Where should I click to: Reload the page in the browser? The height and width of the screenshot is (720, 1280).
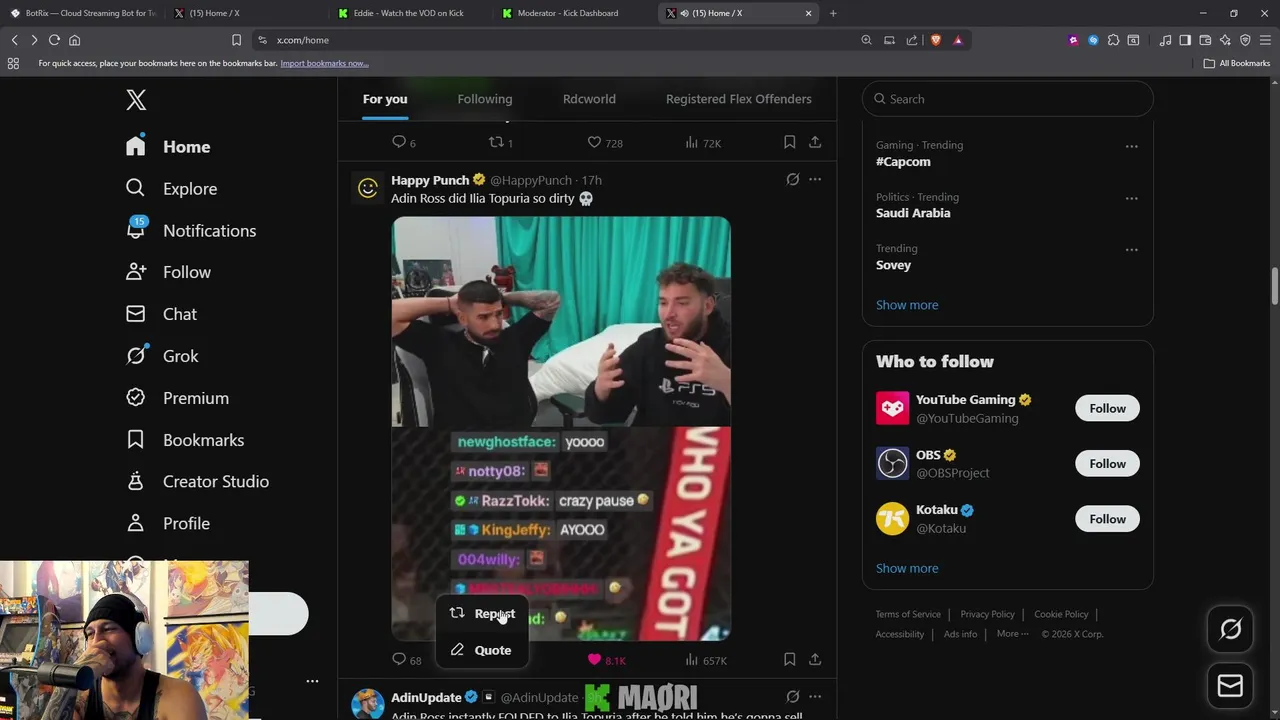tap(54, 40)
